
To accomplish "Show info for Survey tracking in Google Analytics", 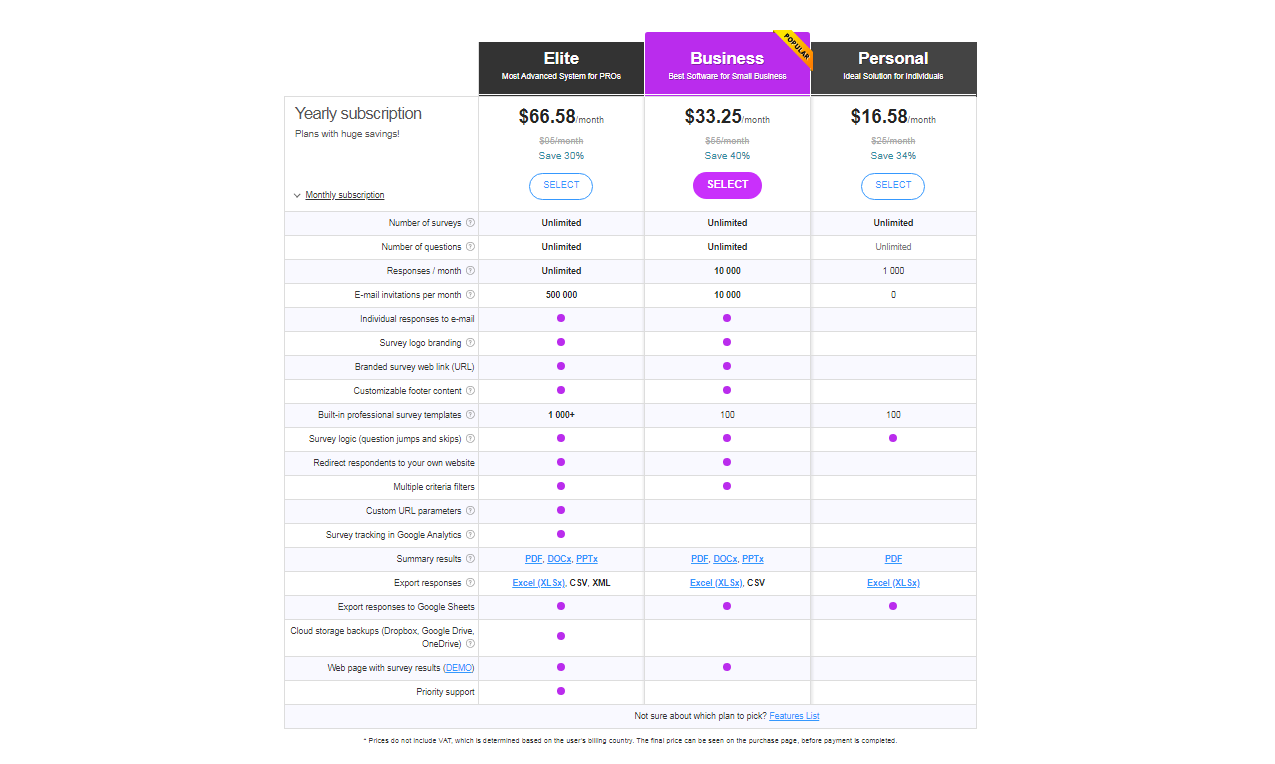I will click(470, 535).
